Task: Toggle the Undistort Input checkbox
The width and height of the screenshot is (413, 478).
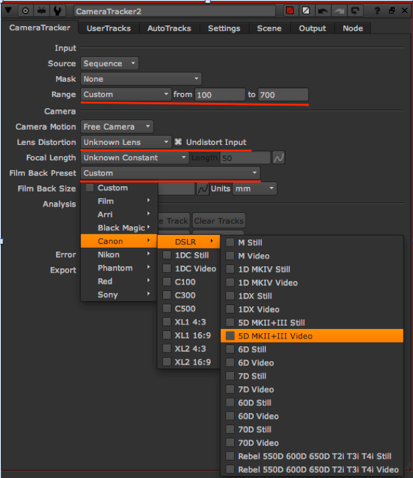Action: tap(178, 142)
